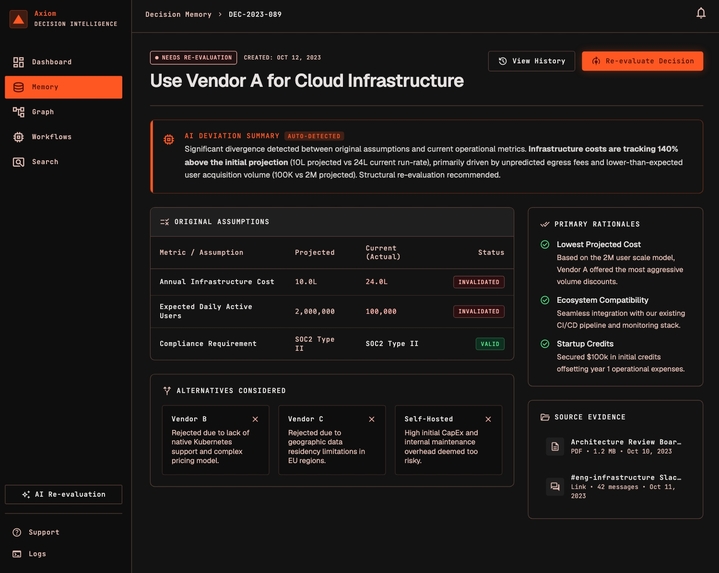Click the Annual Infrastructure Cost row label
The width and height of the screenshot is (719, 573).
tap(216, 282)
